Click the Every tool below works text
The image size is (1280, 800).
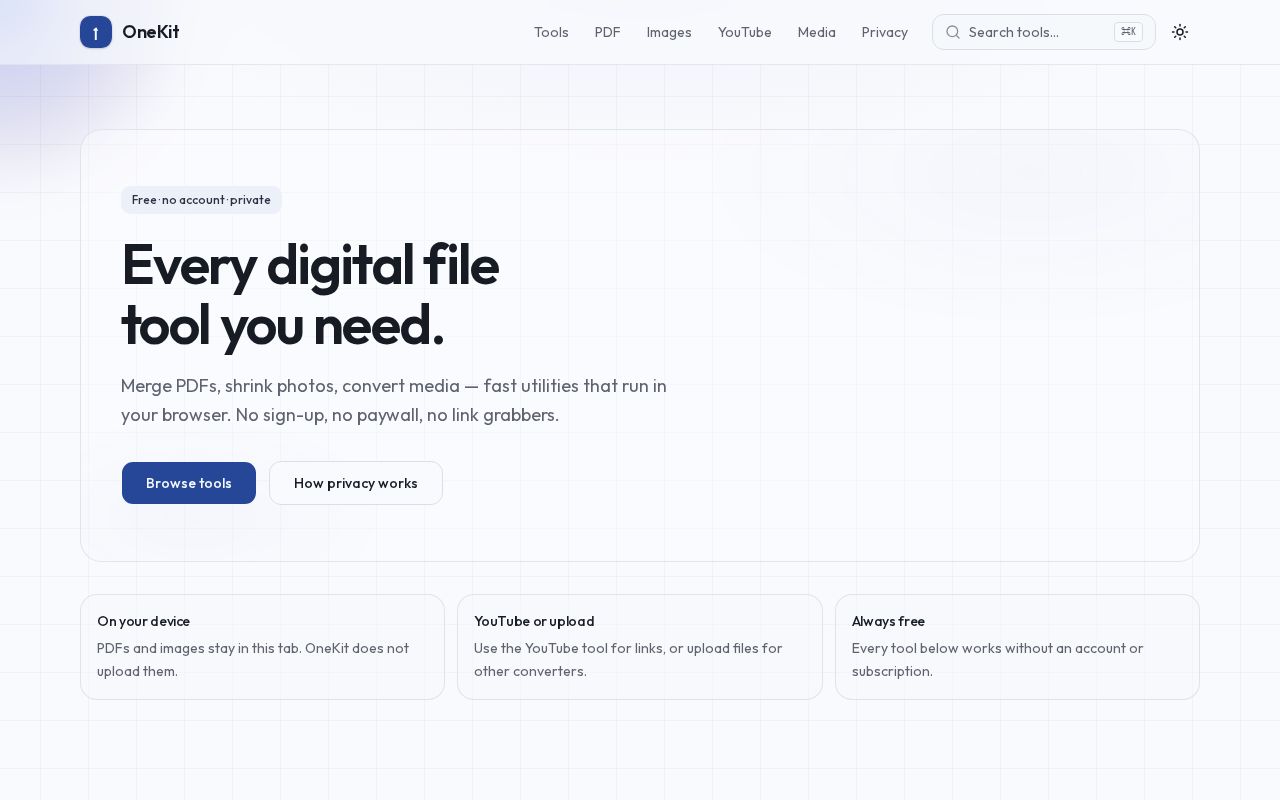pos(997,660)
